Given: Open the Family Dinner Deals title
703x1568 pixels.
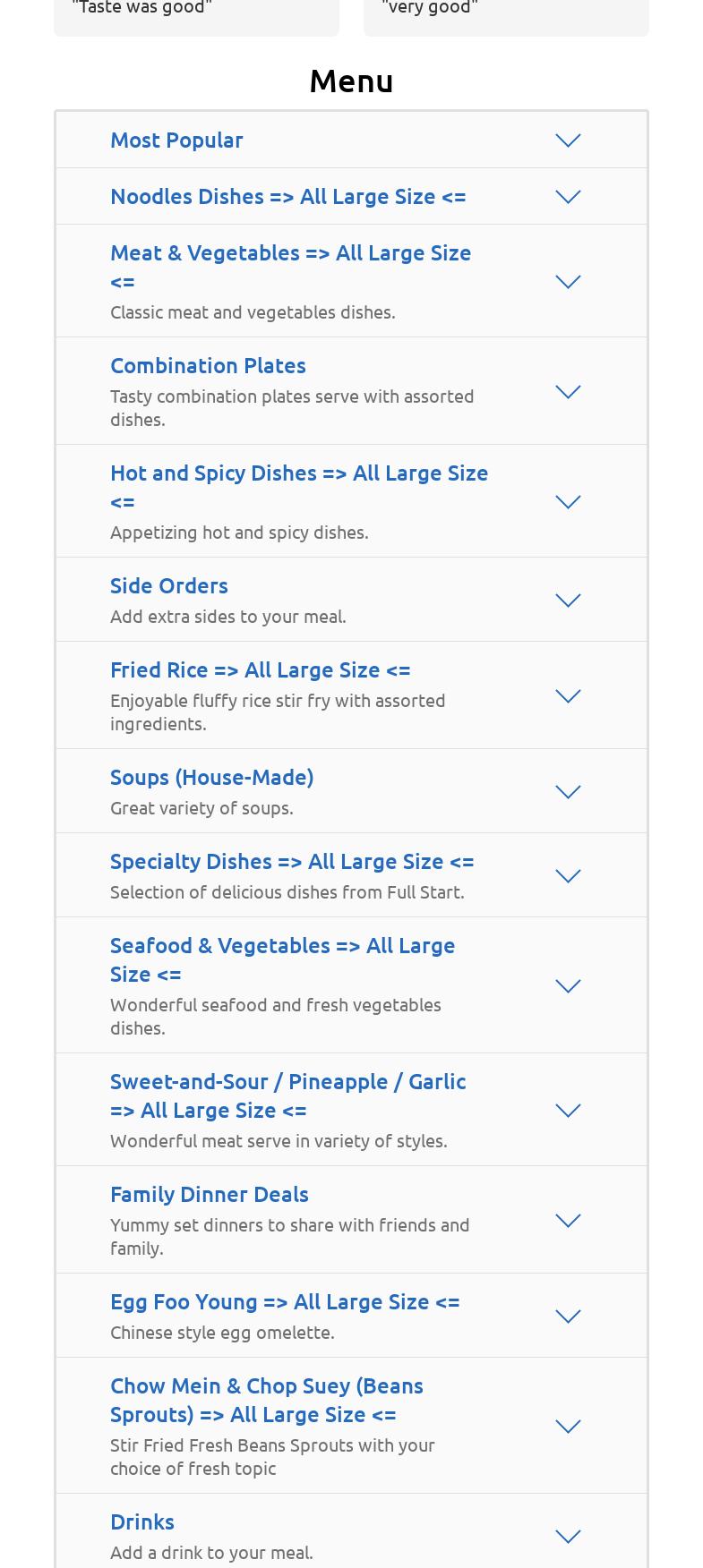Looking at the screenshot, I should pos(210,1195).
